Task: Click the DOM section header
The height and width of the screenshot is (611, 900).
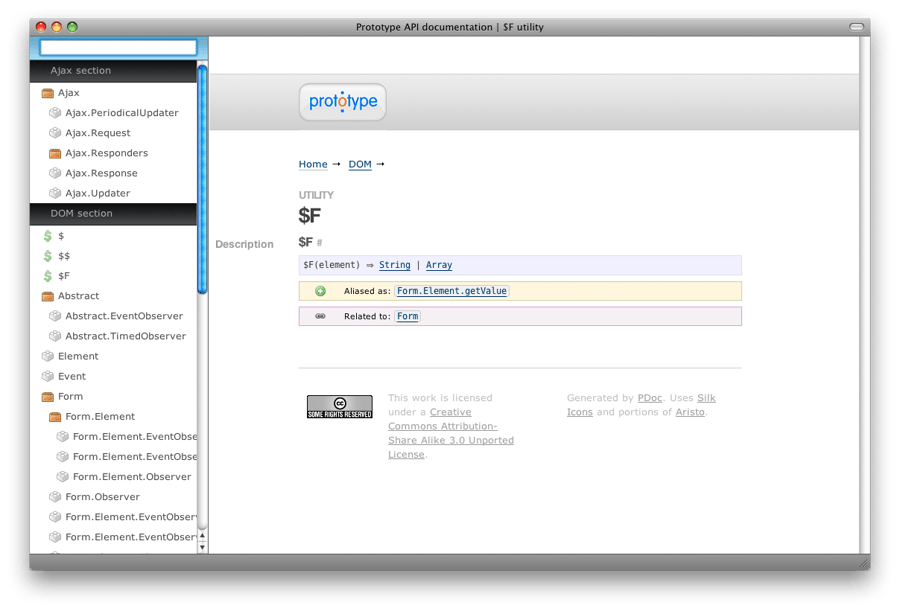Action: pos(113,214)
